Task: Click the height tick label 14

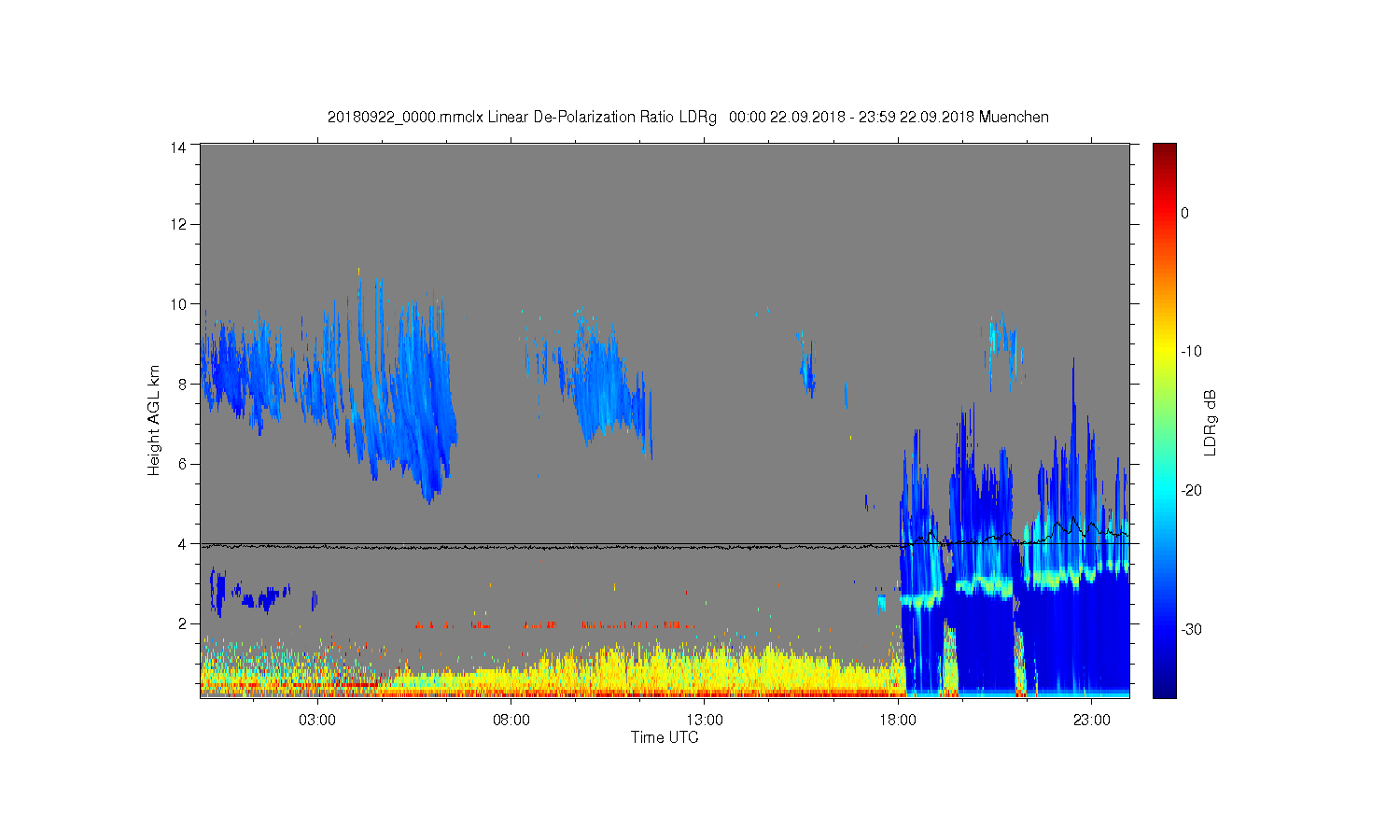Action: pyautogui.click(x=179, y=147)
